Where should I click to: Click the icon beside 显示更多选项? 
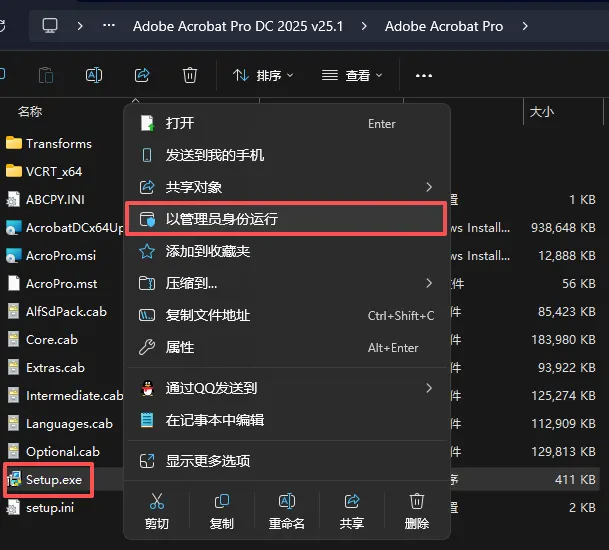click(147, 461)
